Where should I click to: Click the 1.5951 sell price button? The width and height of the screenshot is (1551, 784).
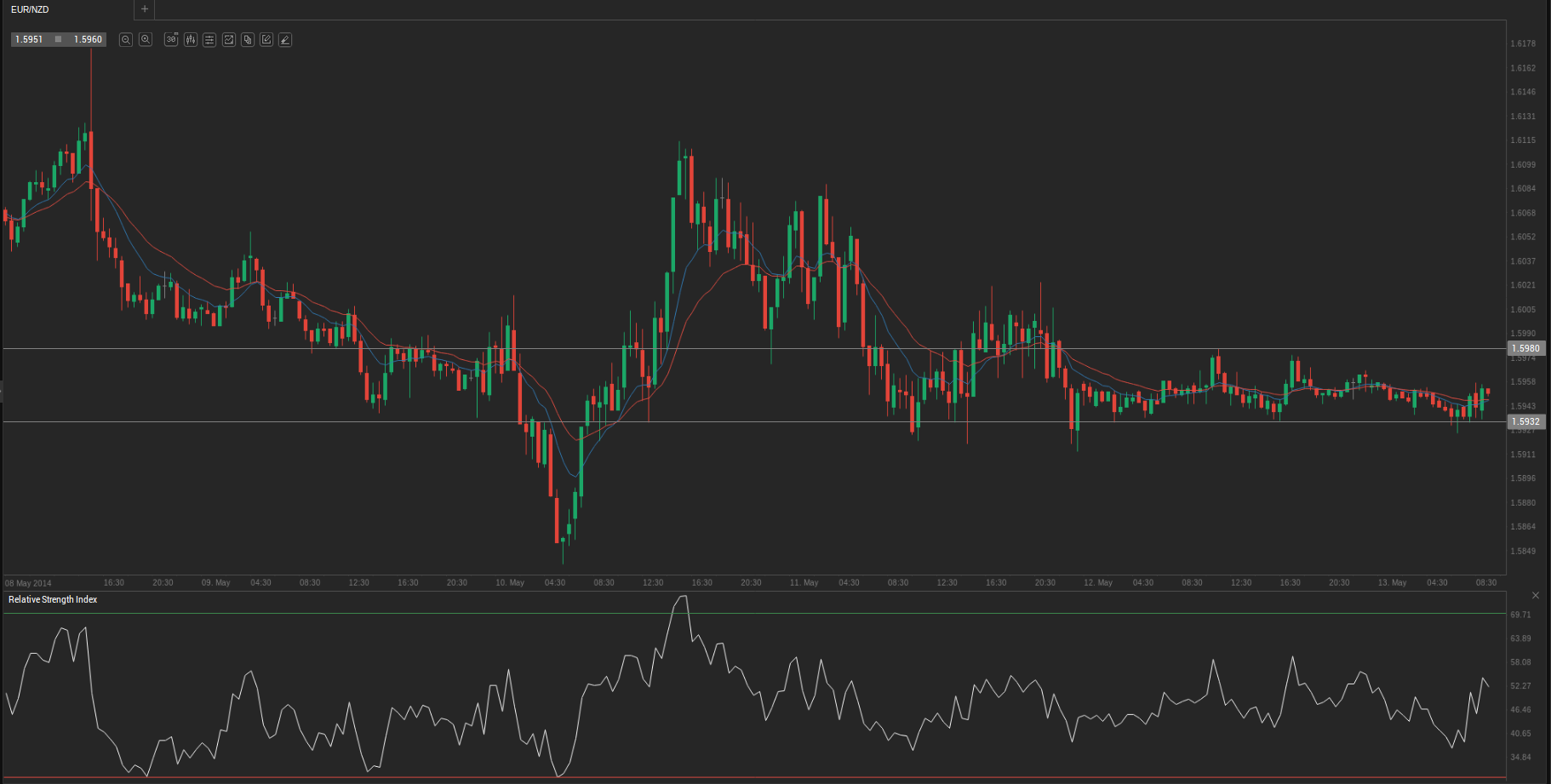tap(30, 40)
